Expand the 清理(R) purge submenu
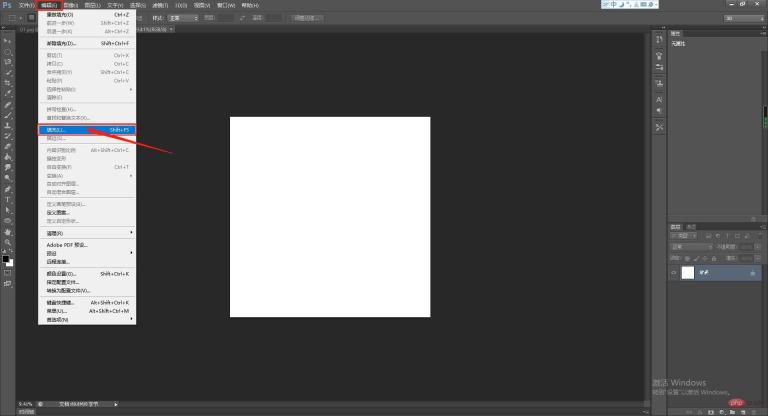The width and height of the screenshot is (768, 416). coord(87,233)
